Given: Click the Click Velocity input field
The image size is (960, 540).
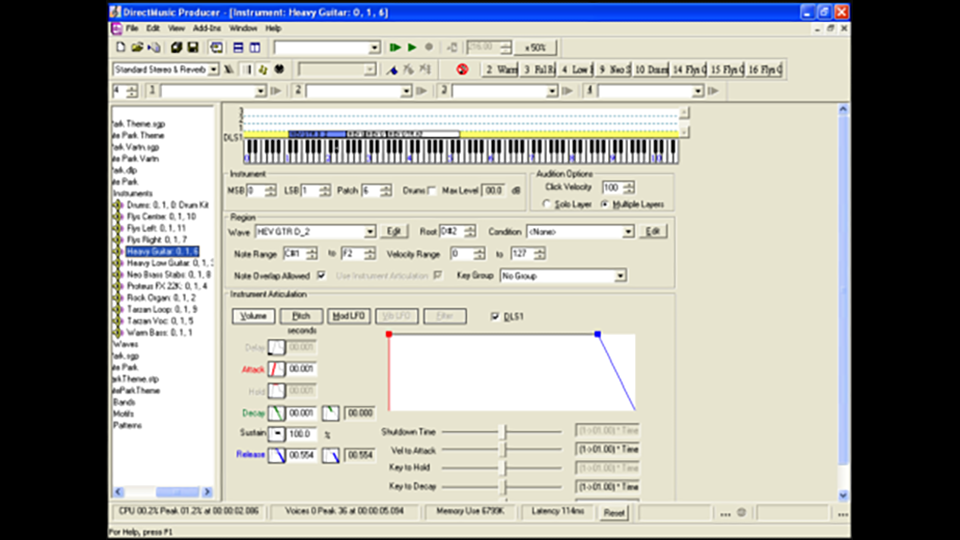Looking at the screenshot, I should [612, 187].
